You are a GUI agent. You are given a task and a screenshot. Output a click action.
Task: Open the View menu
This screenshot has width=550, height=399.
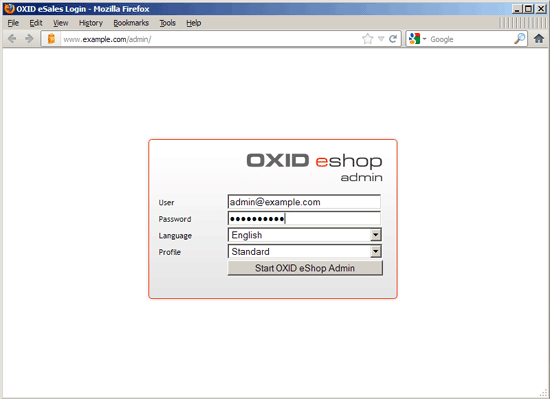[60, 23]
